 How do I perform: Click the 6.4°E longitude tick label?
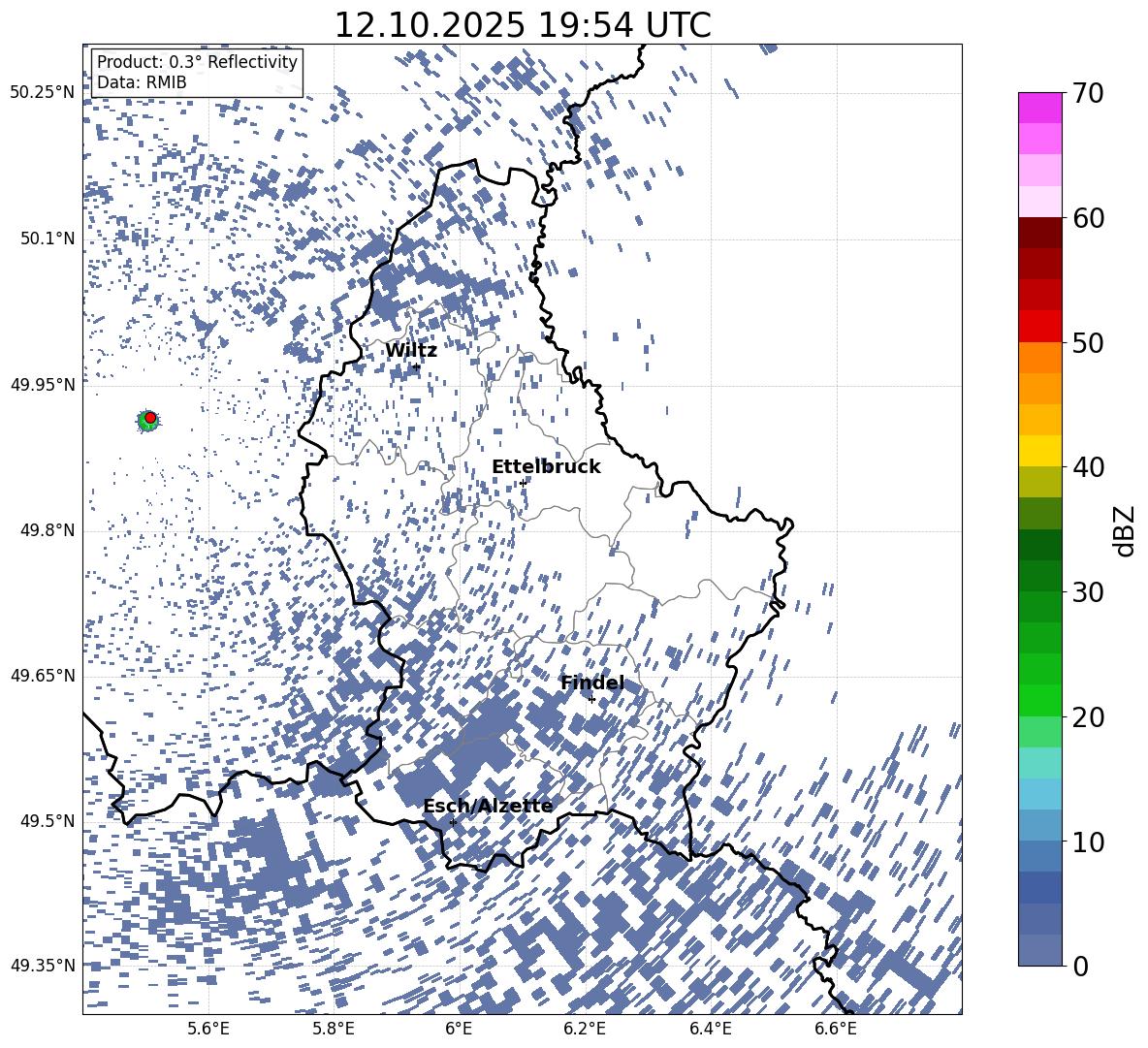point(710,1029)
